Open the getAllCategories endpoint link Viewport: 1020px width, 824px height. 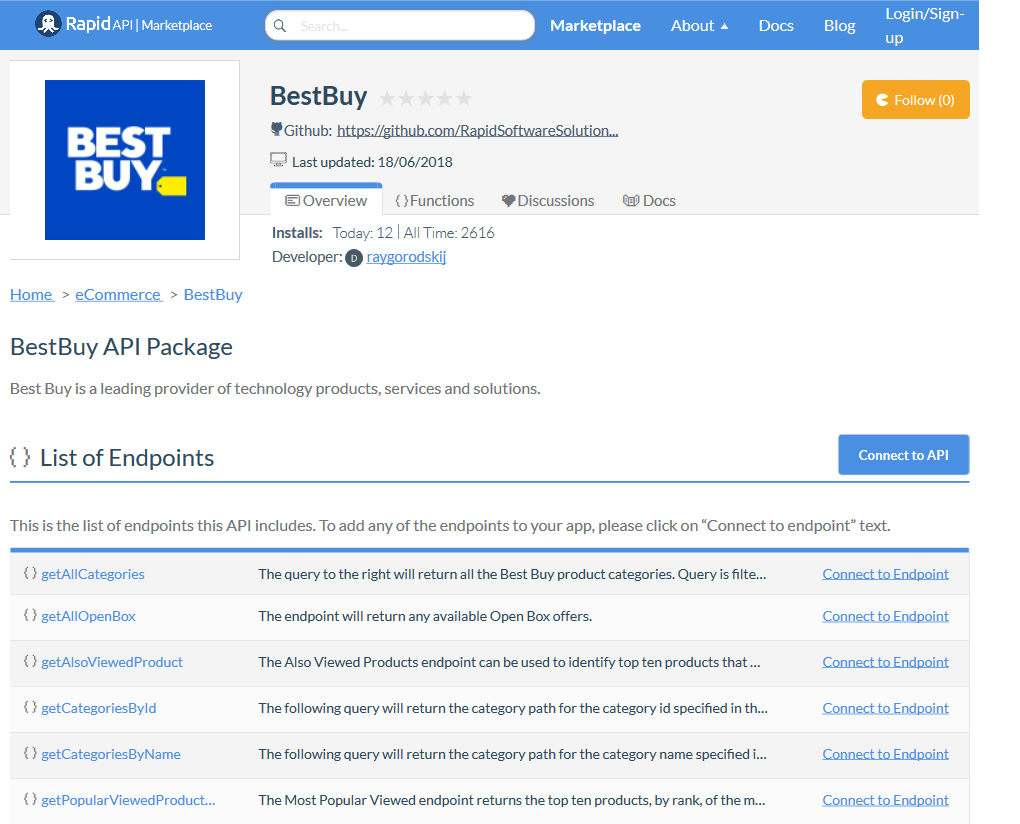click(x=93, y=574)
